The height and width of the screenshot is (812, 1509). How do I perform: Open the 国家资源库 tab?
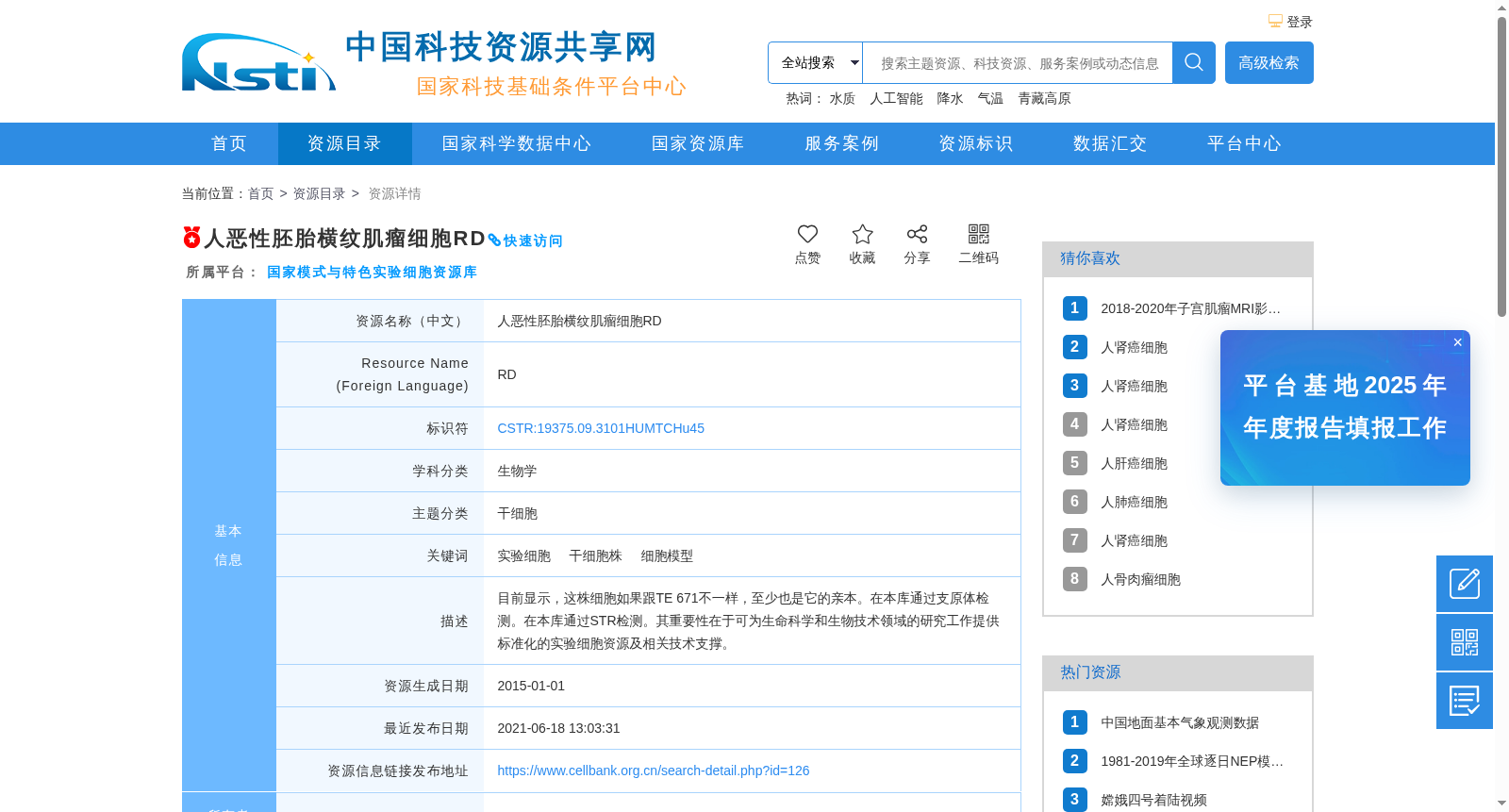[698, 143]
